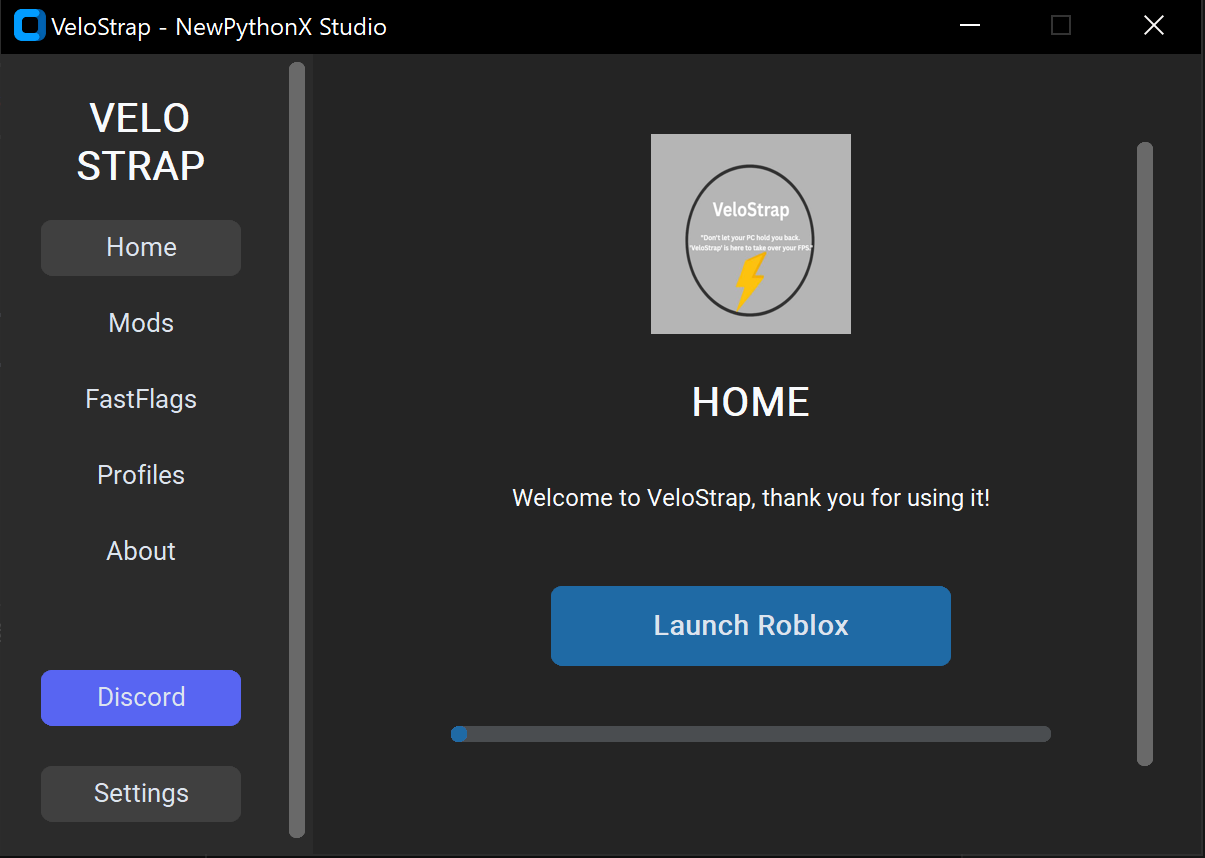This screenshot has width=1205, height=858.
Task: Open the About page
Action: 141,552
